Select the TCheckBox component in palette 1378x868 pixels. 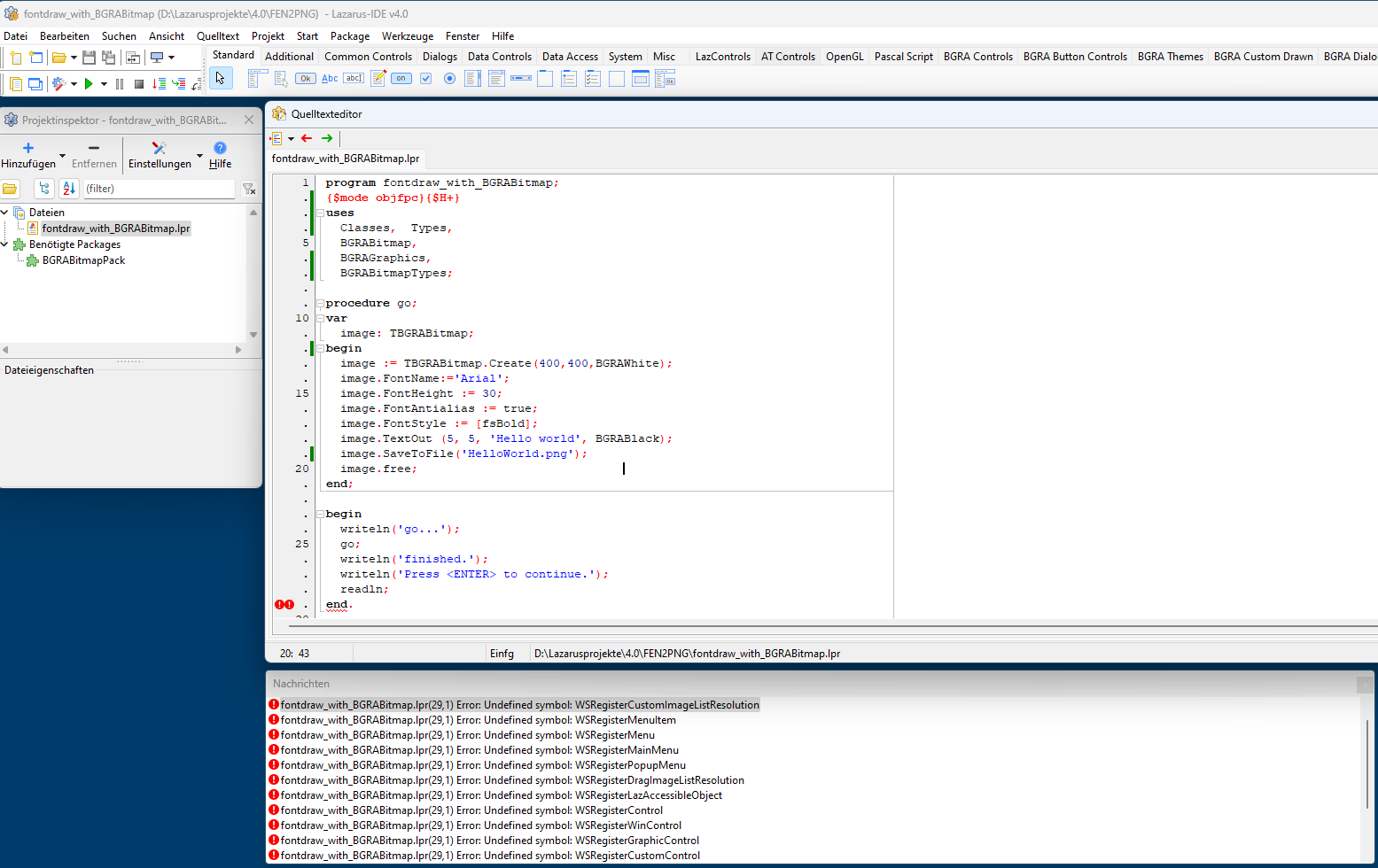point(425,79)
